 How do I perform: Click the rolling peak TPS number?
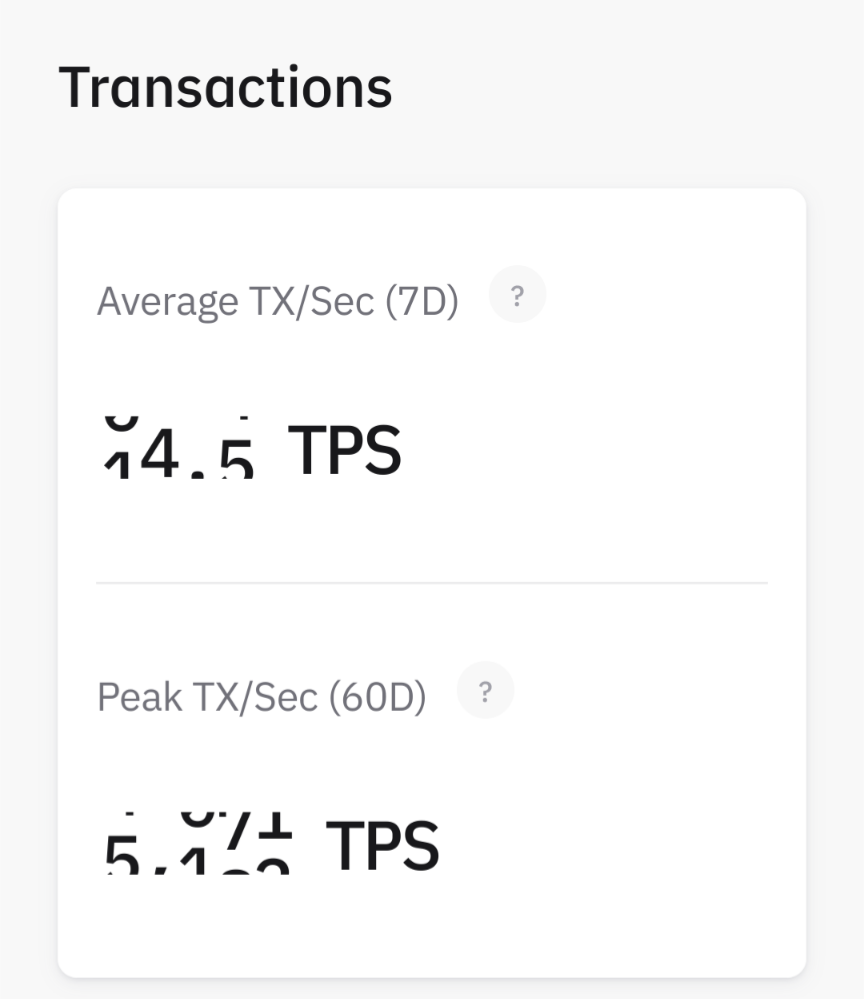198,845
